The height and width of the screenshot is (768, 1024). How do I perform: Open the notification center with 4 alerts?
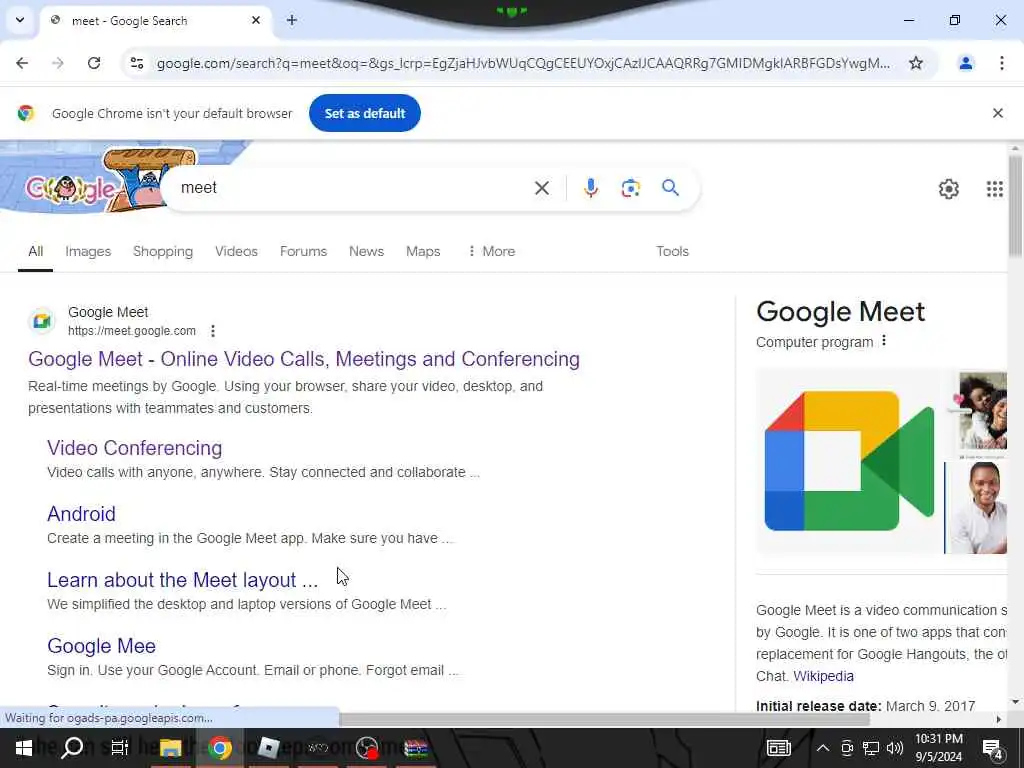(993, 749)
